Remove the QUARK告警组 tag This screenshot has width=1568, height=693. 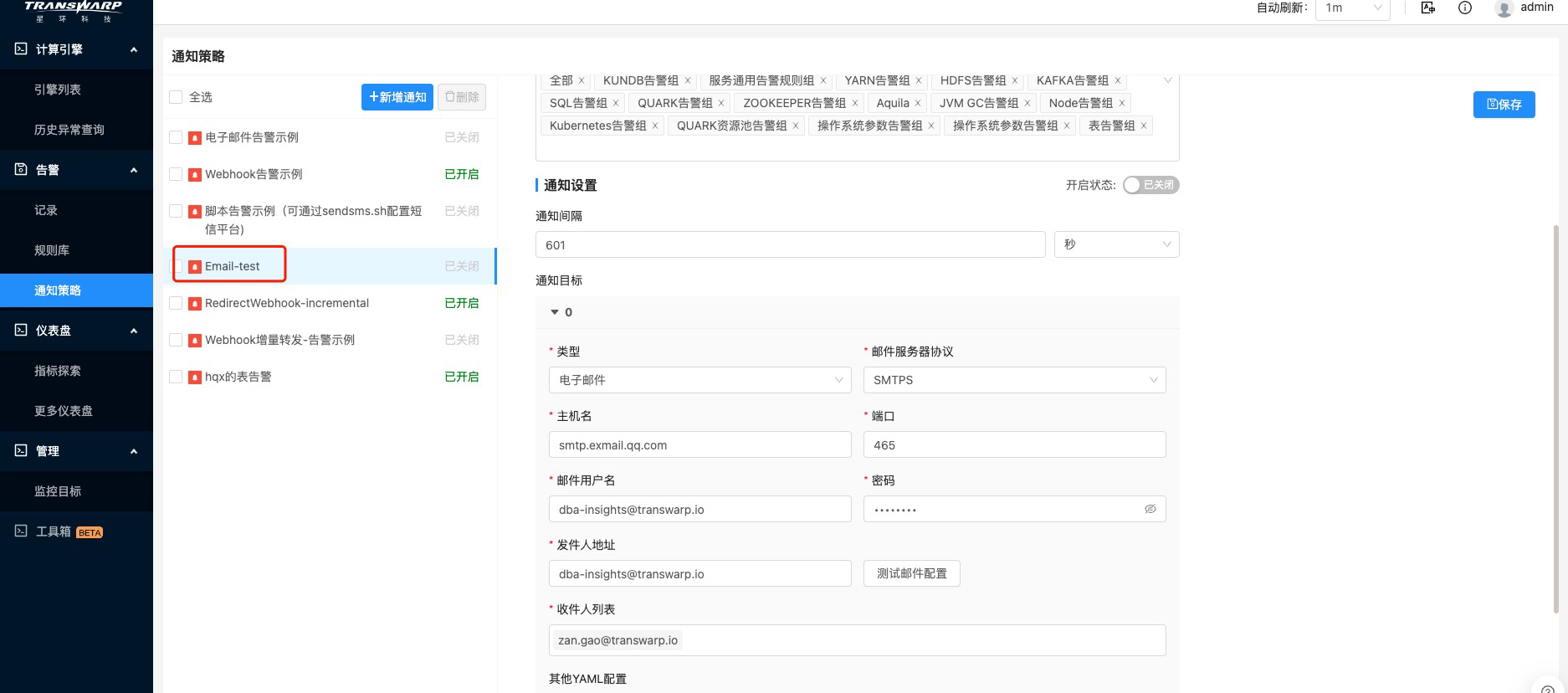point(721,103)
